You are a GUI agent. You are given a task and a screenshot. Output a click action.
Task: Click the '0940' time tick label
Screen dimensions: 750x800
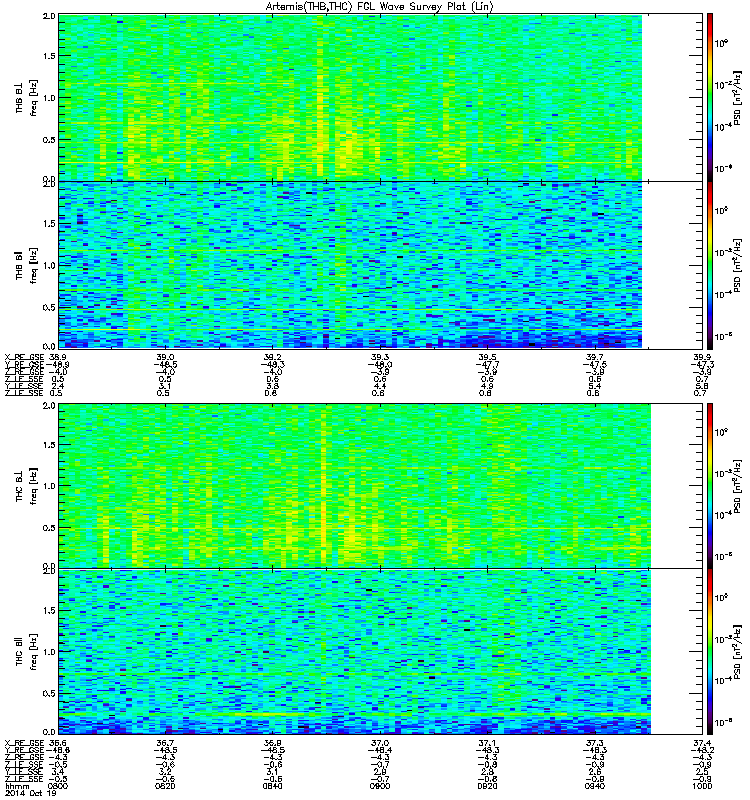click(x=595, y=786)
